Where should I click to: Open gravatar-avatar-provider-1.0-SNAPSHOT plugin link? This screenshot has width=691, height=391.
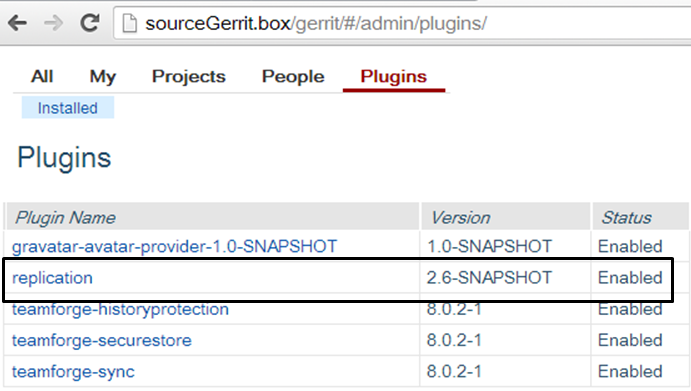tap(175, 246)
